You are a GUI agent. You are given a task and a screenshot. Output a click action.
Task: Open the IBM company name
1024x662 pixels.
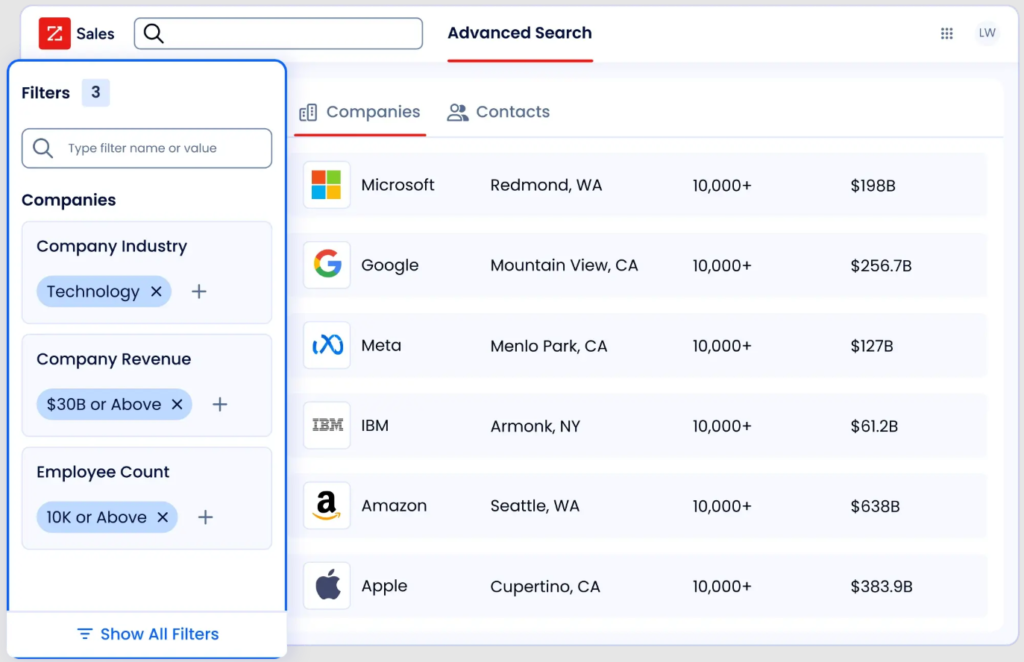click(375, 426)
